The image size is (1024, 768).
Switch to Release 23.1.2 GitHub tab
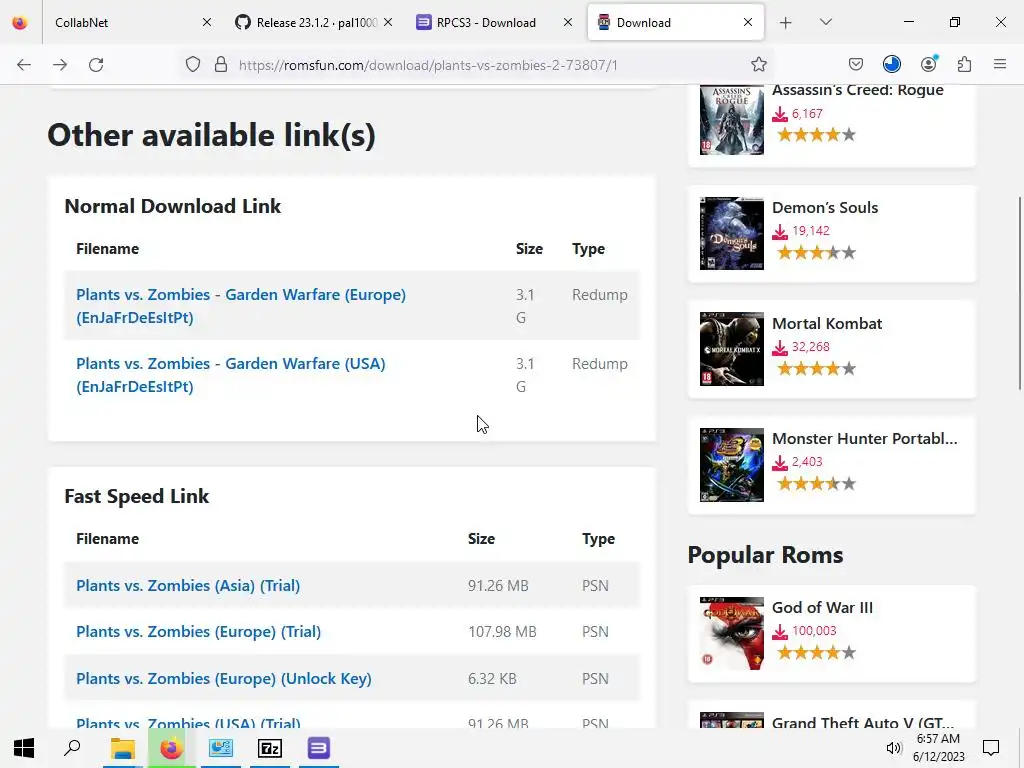(x=312, y=23)
